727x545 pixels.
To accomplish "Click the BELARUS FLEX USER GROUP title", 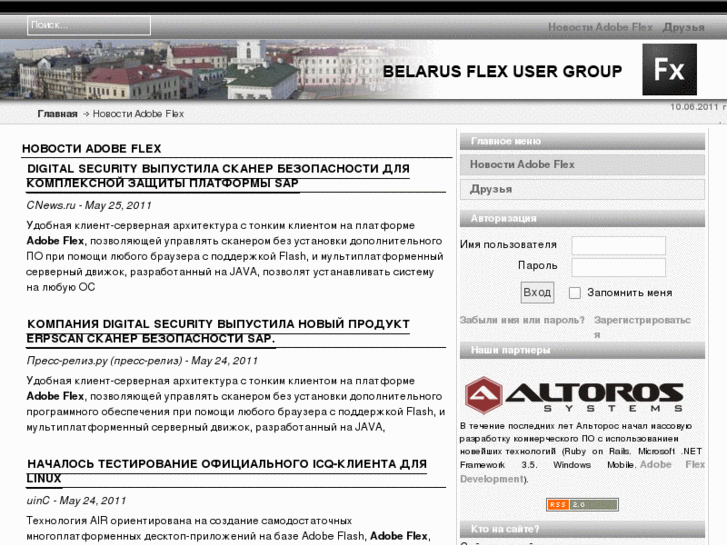I will click(502, 71).
